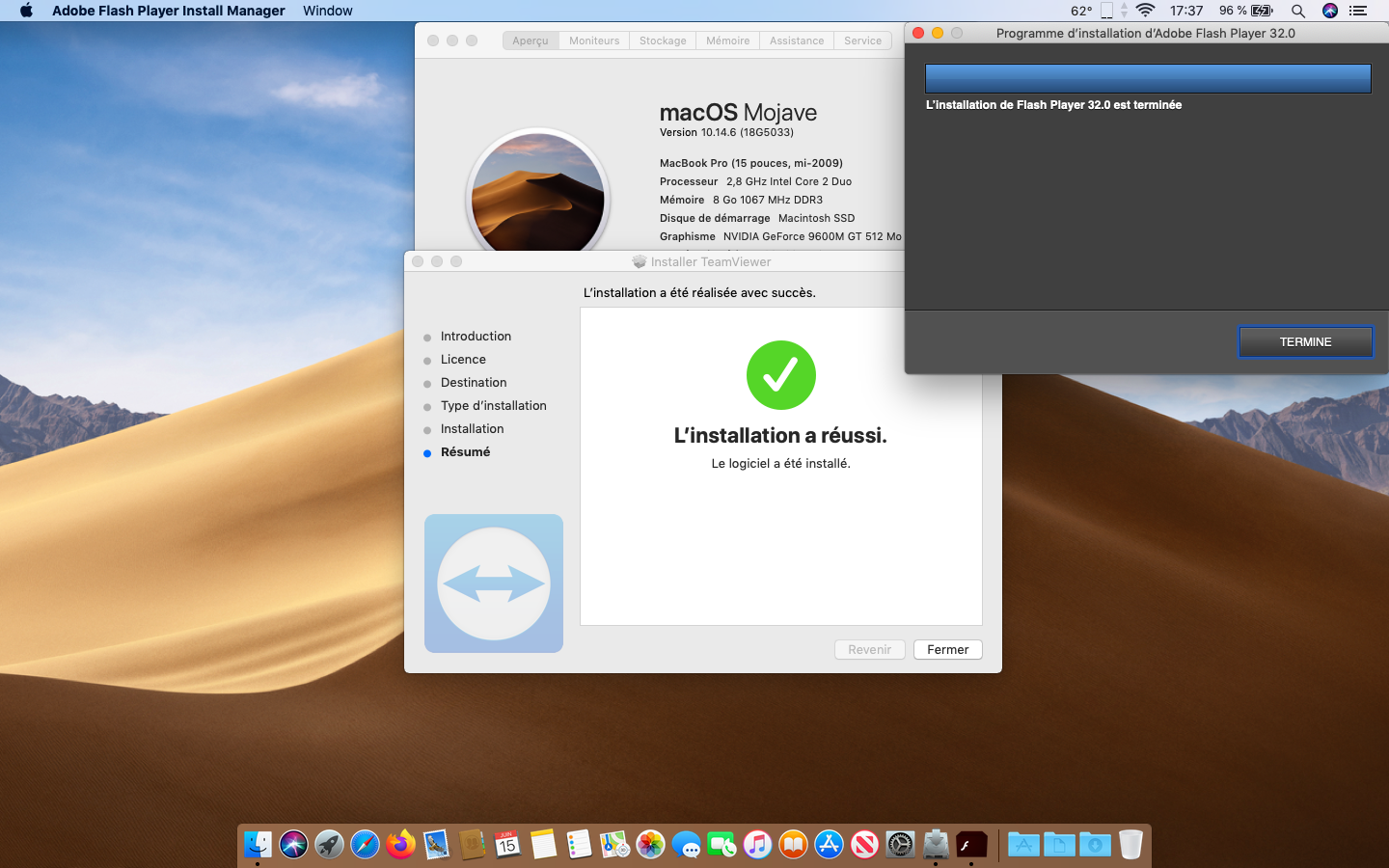Switch to the Assistance tab
Viewport: 1389px width, 868px height.
(x=797, y=41)
